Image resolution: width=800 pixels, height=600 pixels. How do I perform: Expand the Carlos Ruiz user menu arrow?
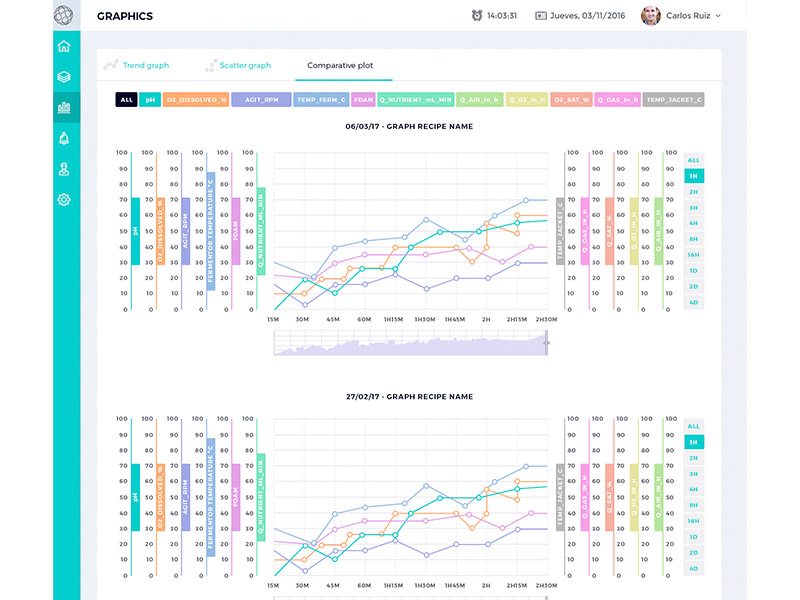point(718,16)
